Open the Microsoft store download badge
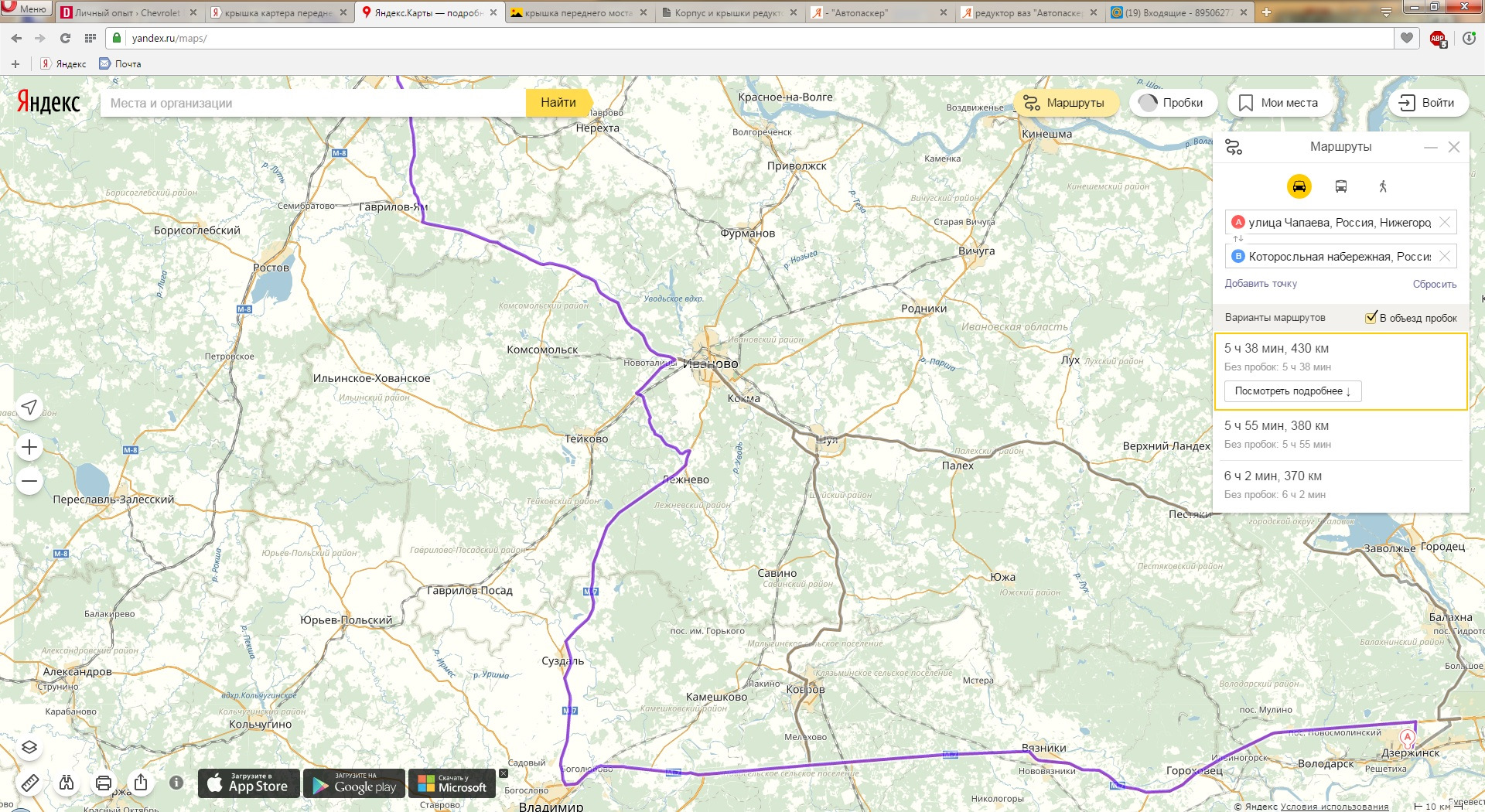 [x=452, y=783]
